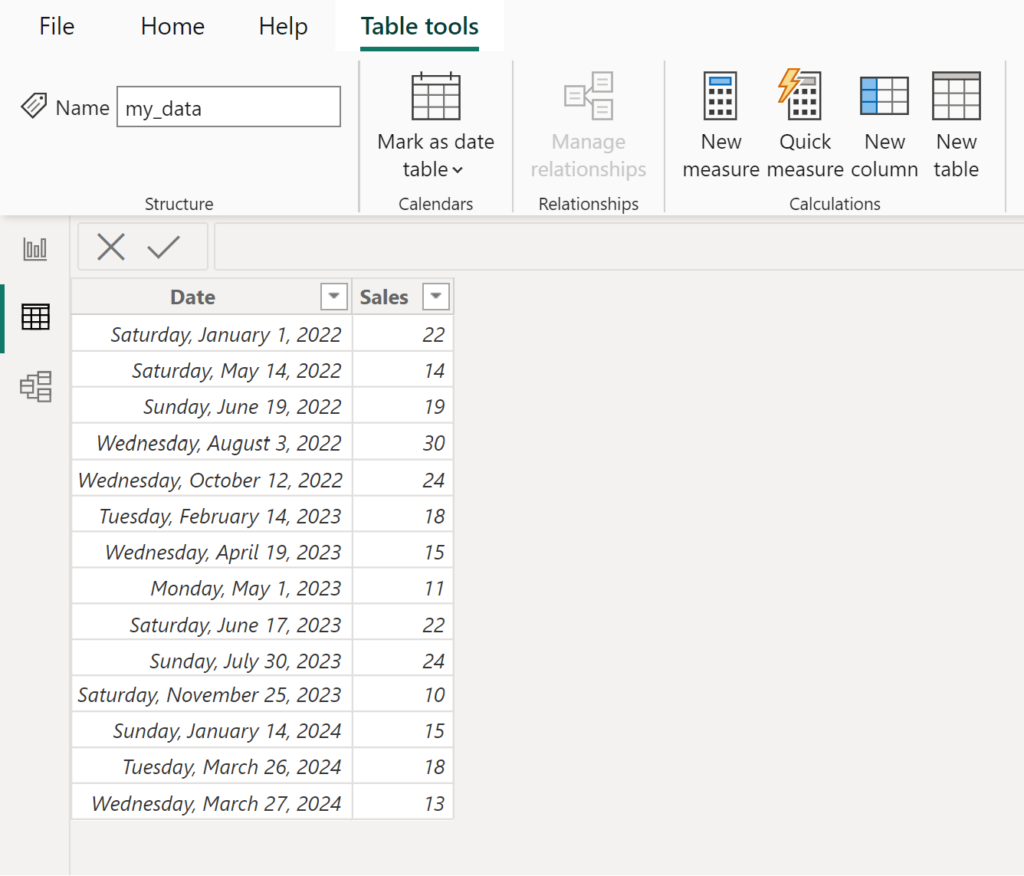Open the File menu
Viewport: 1024px width, 876px height.
(x=56, y=27)
